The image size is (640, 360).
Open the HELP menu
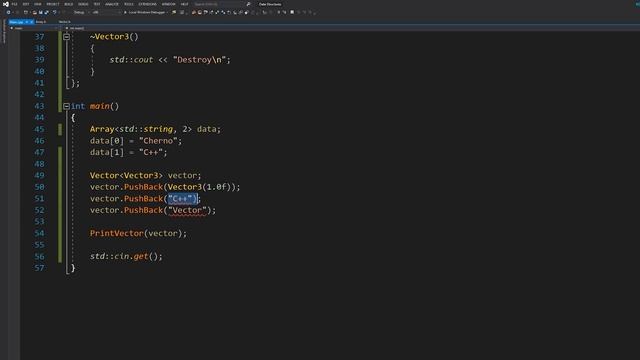point(184,4)
